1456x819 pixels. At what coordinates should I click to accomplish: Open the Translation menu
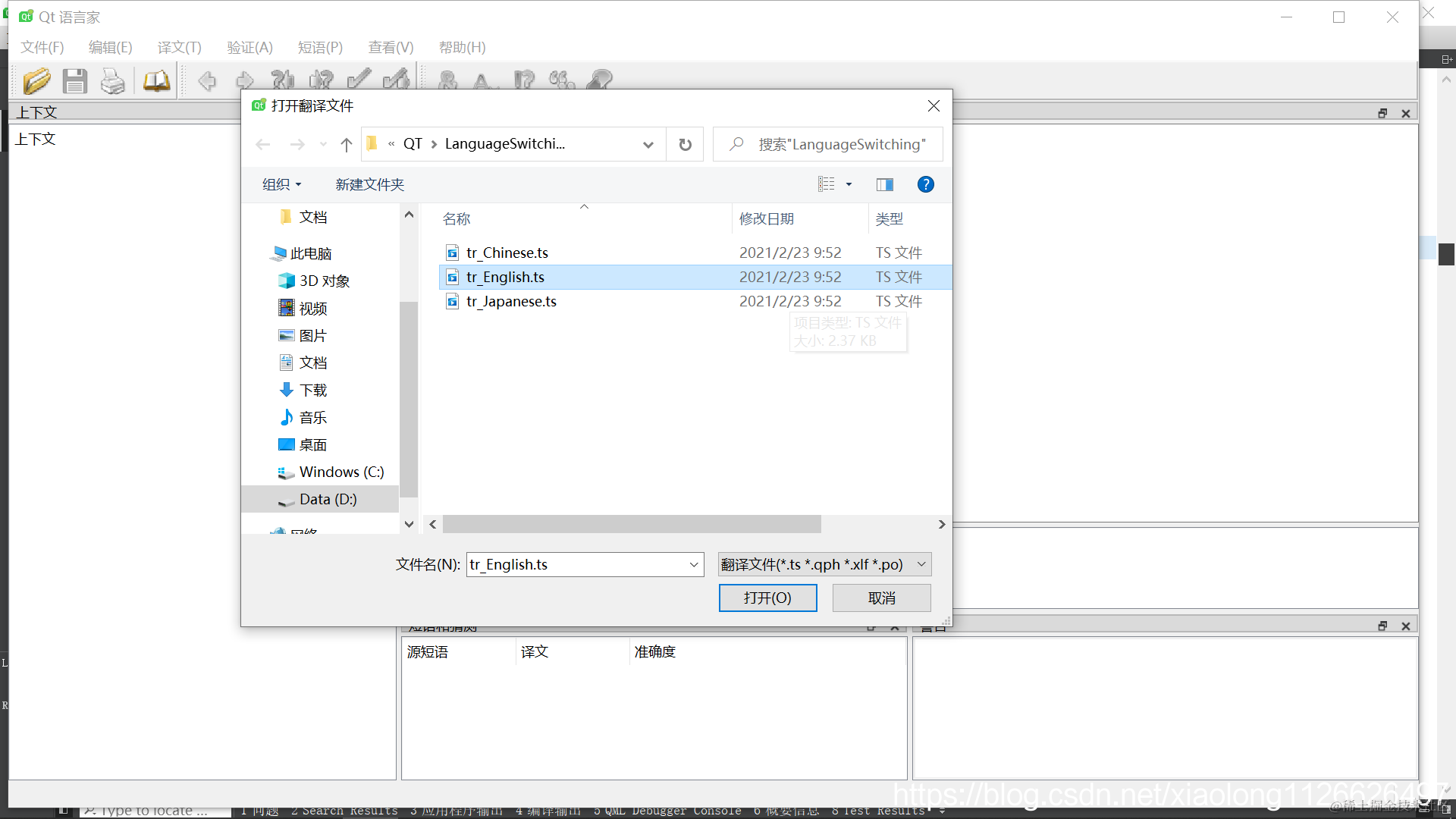[x=180, y=47]
